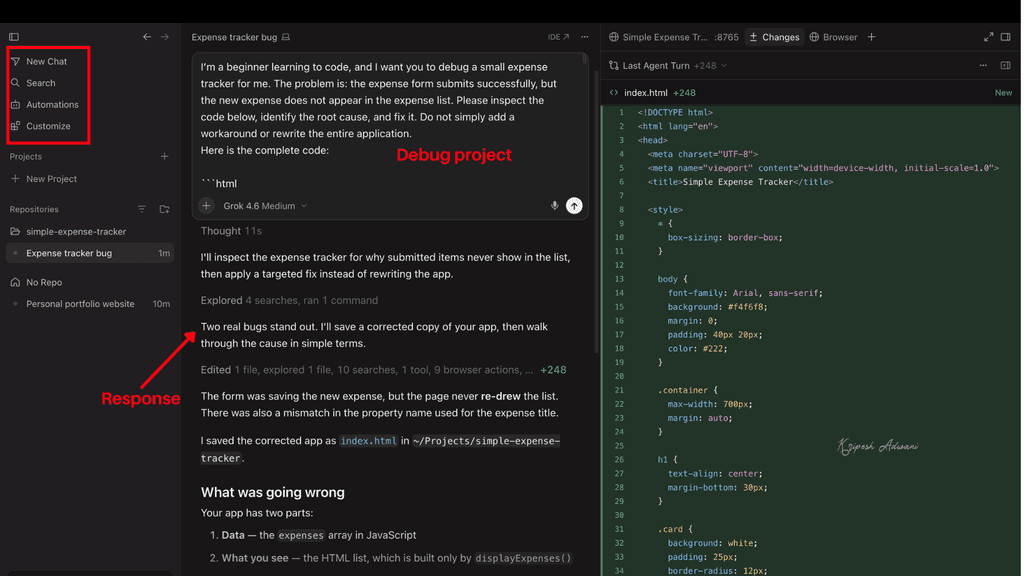Click the icon beside the chat title
Viewport: 1024px width, 576px height.
coord(285,37)
